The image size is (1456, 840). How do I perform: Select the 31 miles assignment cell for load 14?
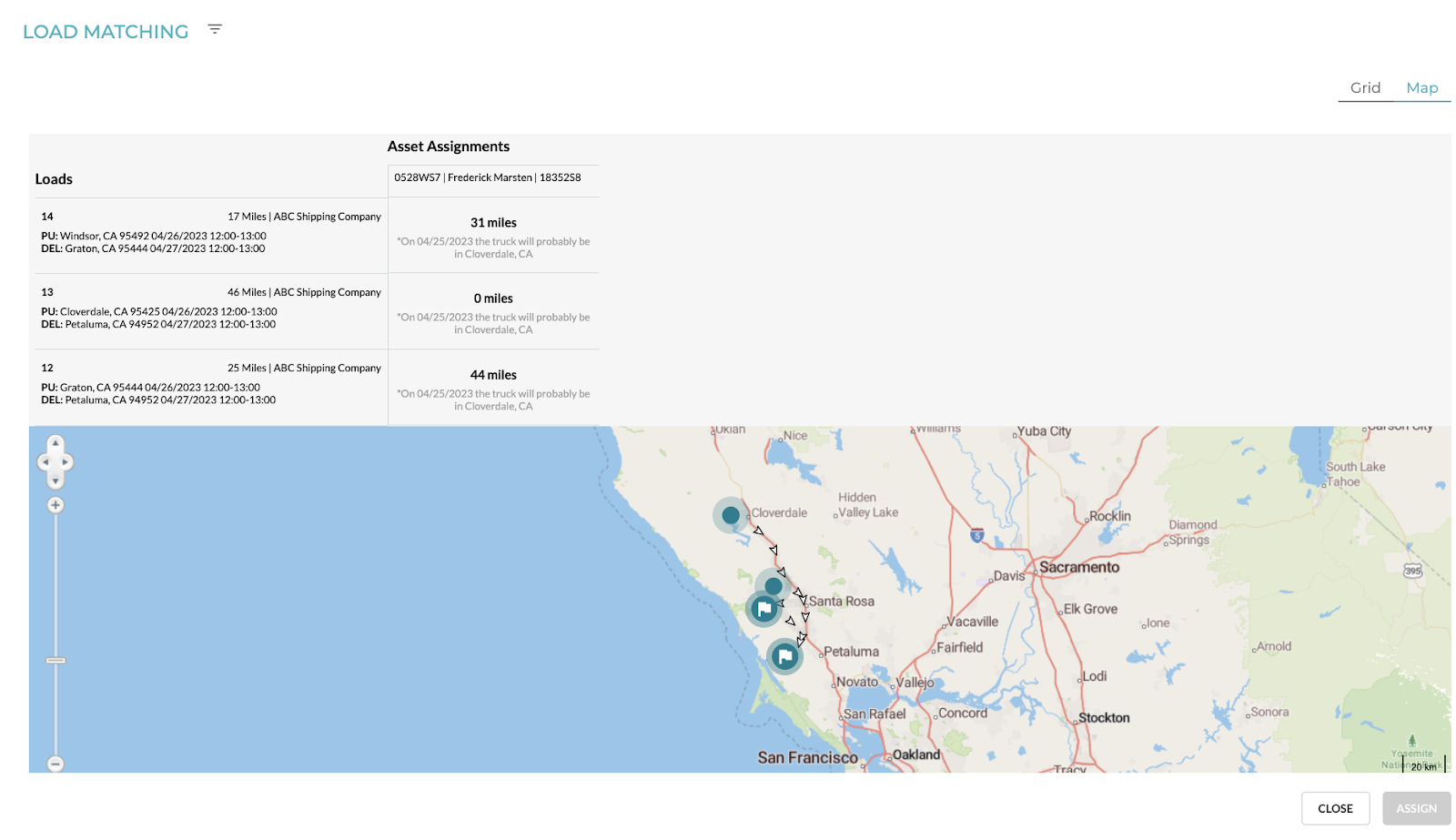(x=493, y=236)
